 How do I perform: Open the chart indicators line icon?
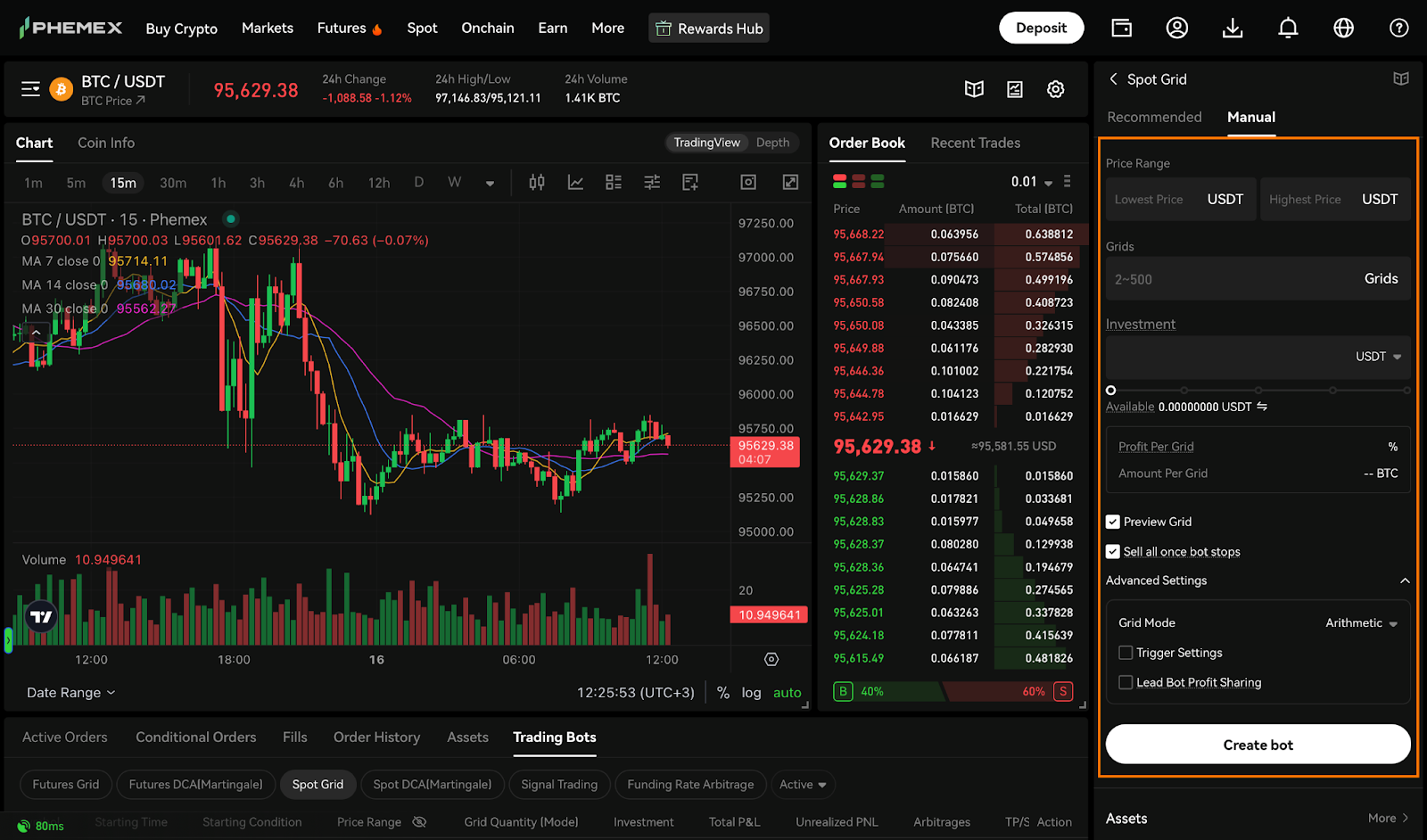575,182
